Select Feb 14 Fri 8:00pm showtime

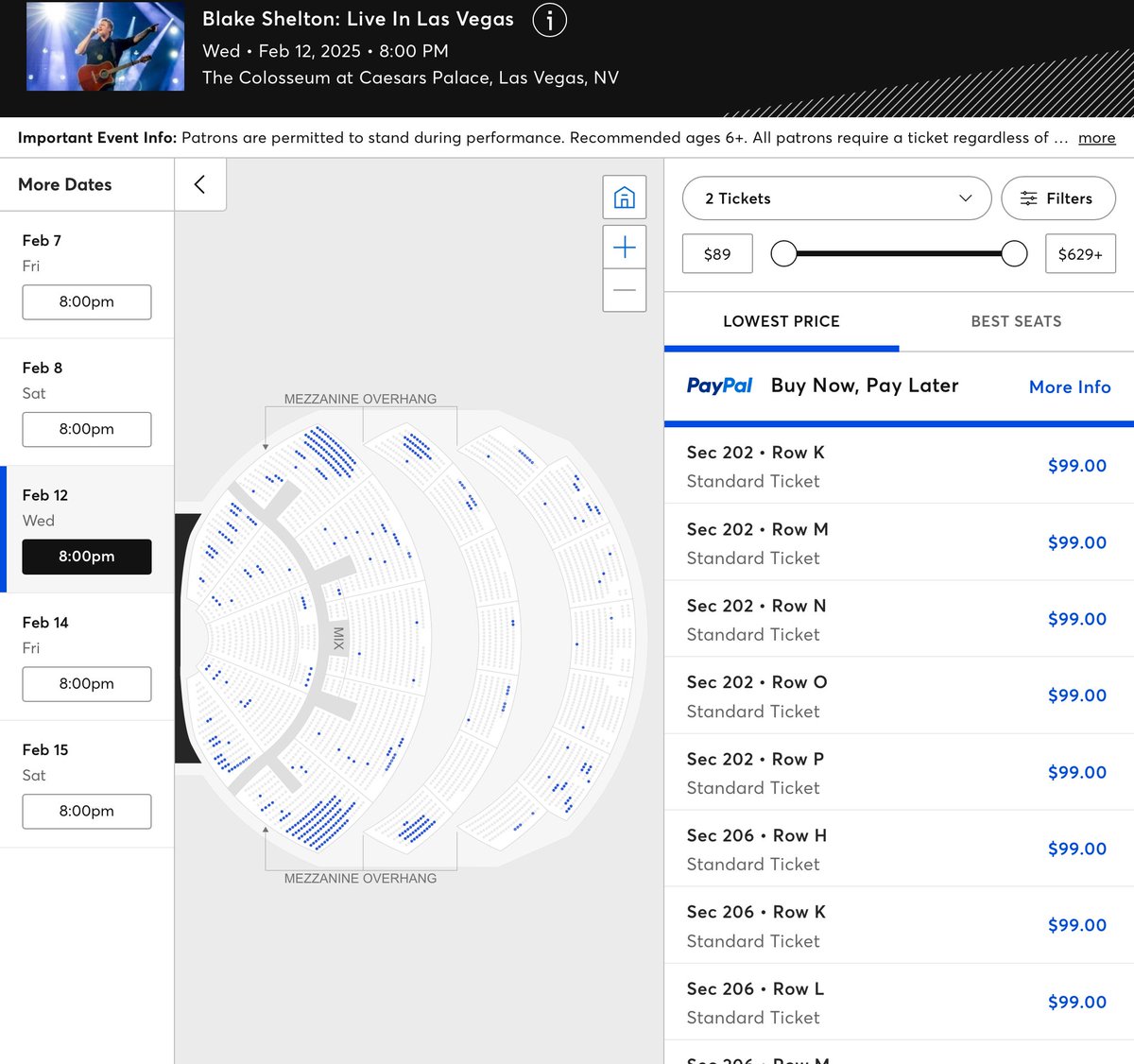click(87, 683)
